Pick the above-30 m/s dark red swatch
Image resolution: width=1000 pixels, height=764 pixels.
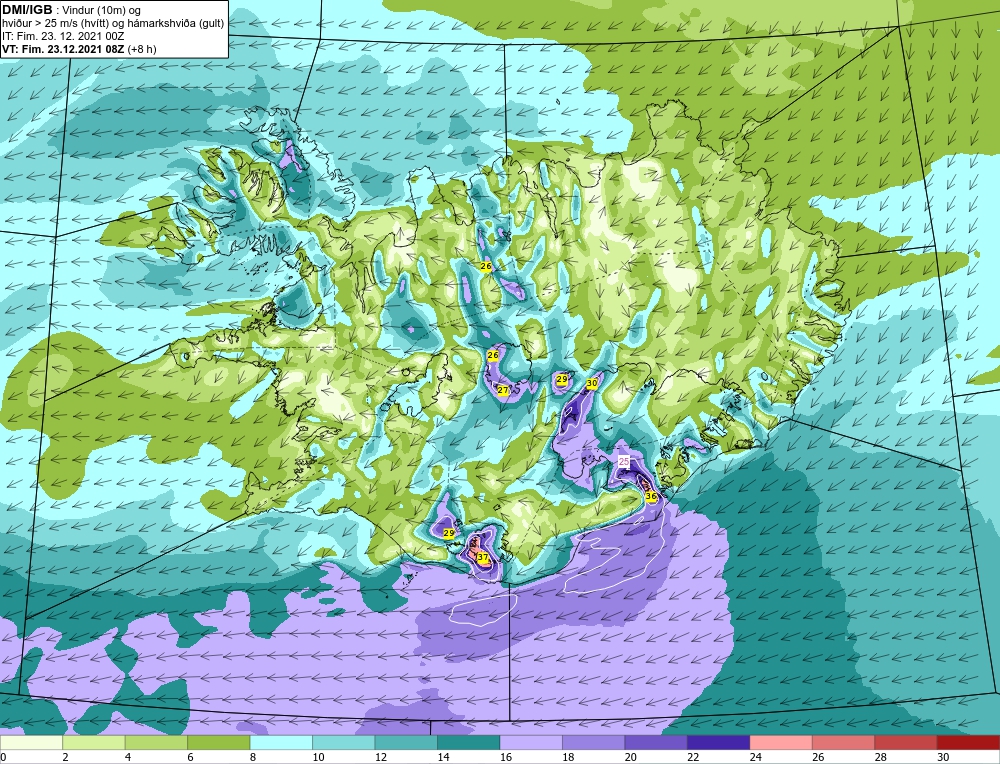(x=969, y=742)
